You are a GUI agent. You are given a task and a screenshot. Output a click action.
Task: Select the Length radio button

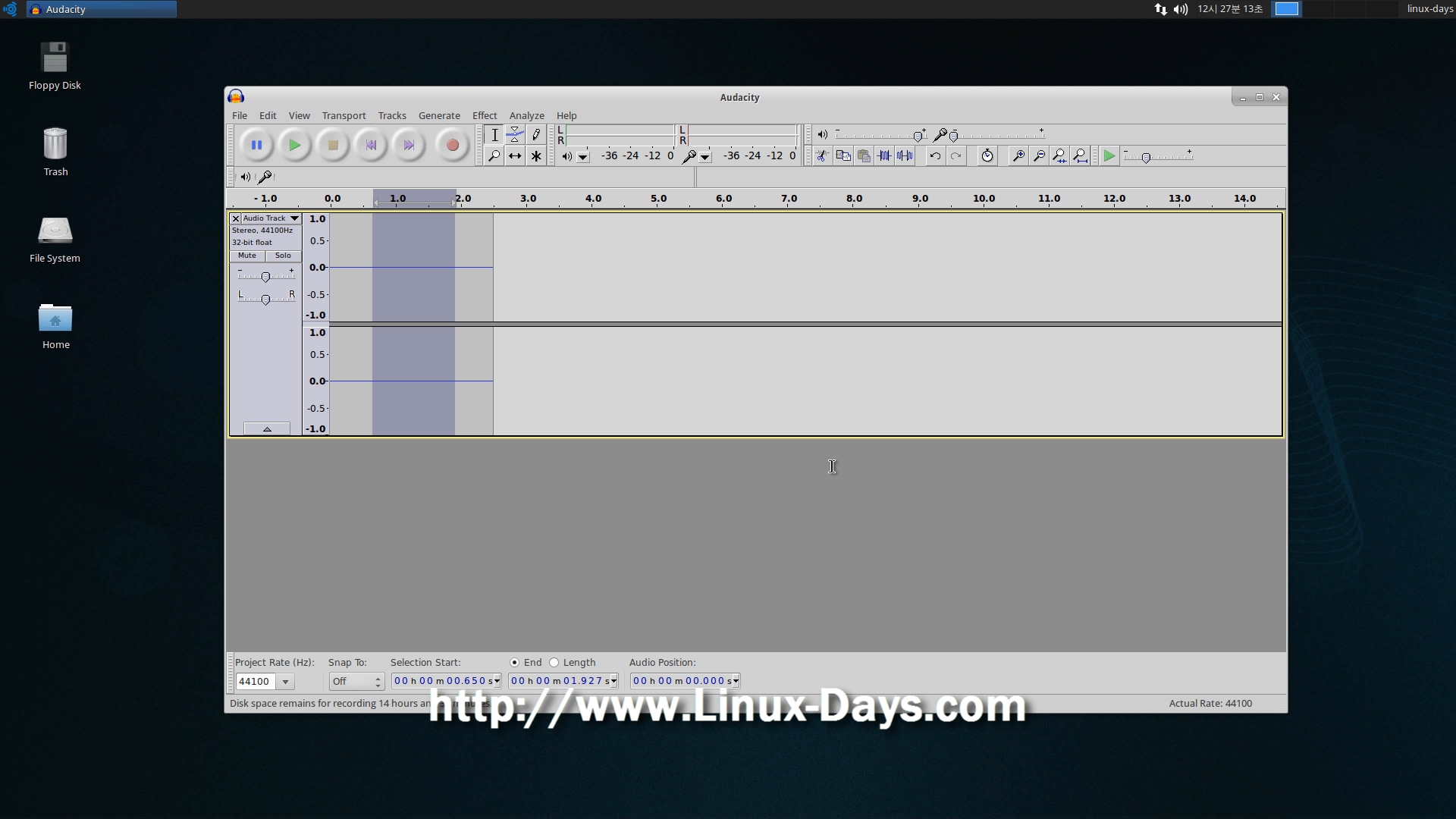[x=554, y=663]
